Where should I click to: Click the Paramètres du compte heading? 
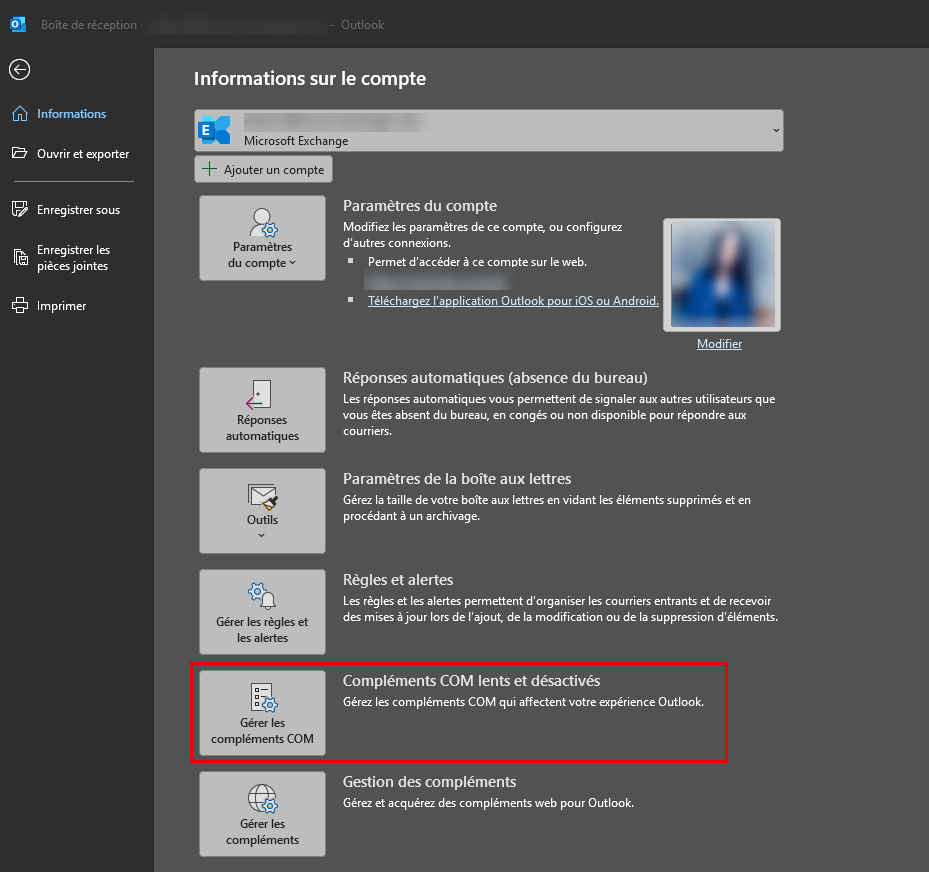click(419, 206)
